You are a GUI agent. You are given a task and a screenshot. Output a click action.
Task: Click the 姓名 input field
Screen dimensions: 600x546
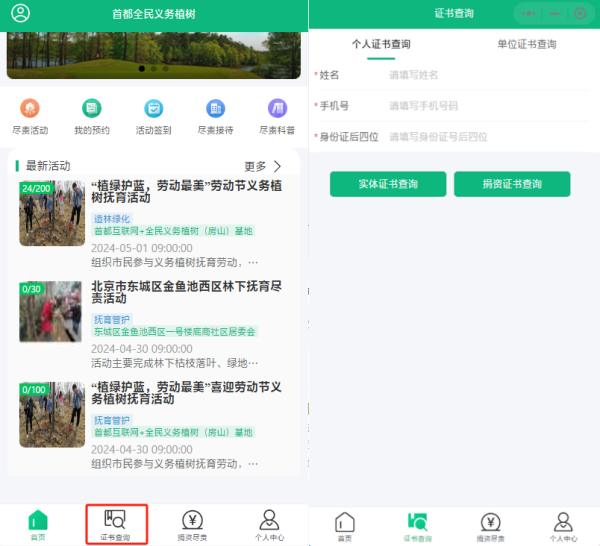(x=480, y=75)
